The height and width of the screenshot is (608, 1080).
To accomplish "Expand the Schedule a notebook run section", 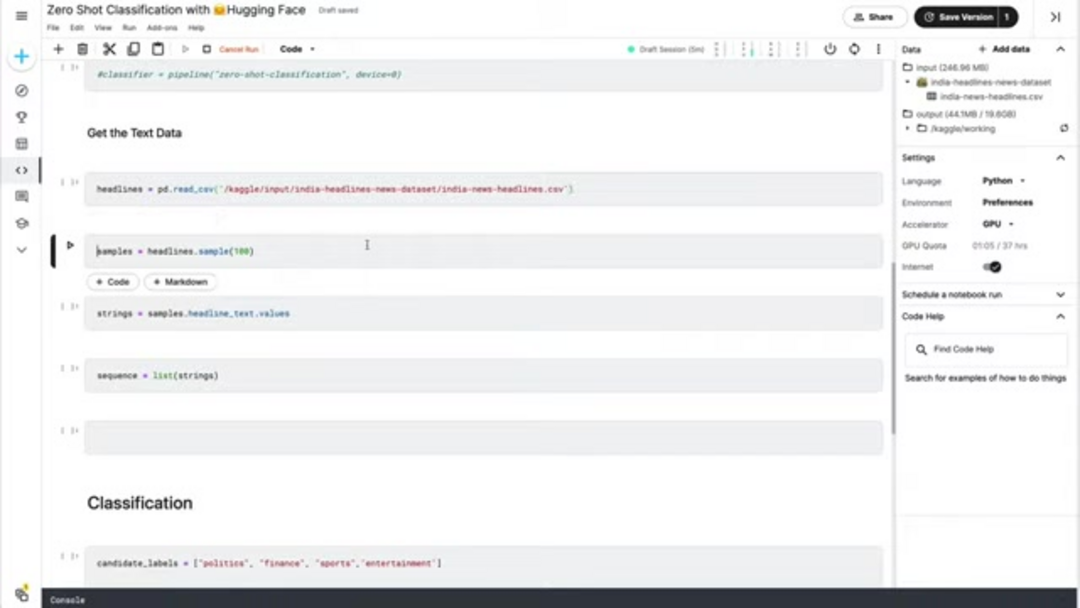I will (1060, 295).
